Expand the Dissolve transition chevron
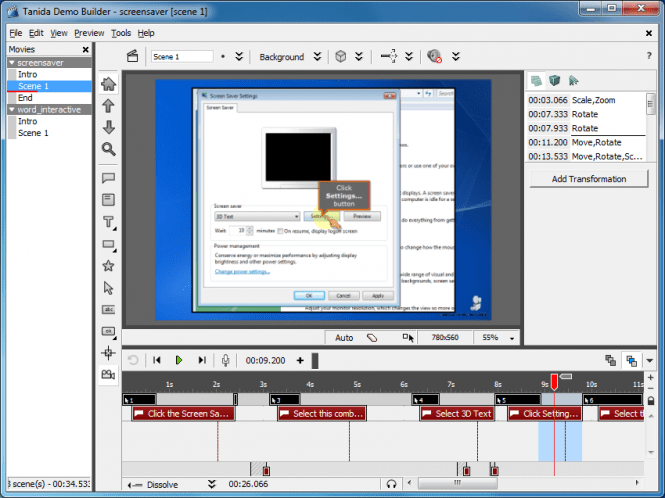 [x=212, y=484]
